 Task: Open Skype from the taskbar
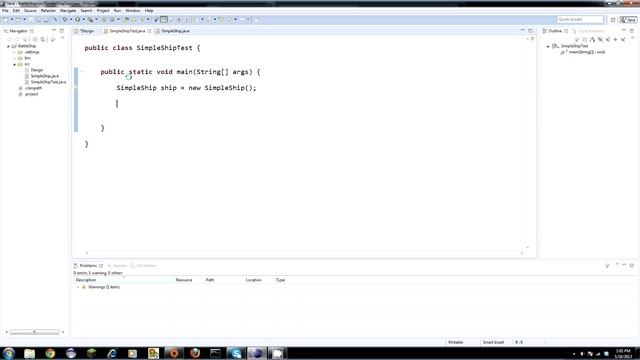[236, 353]
